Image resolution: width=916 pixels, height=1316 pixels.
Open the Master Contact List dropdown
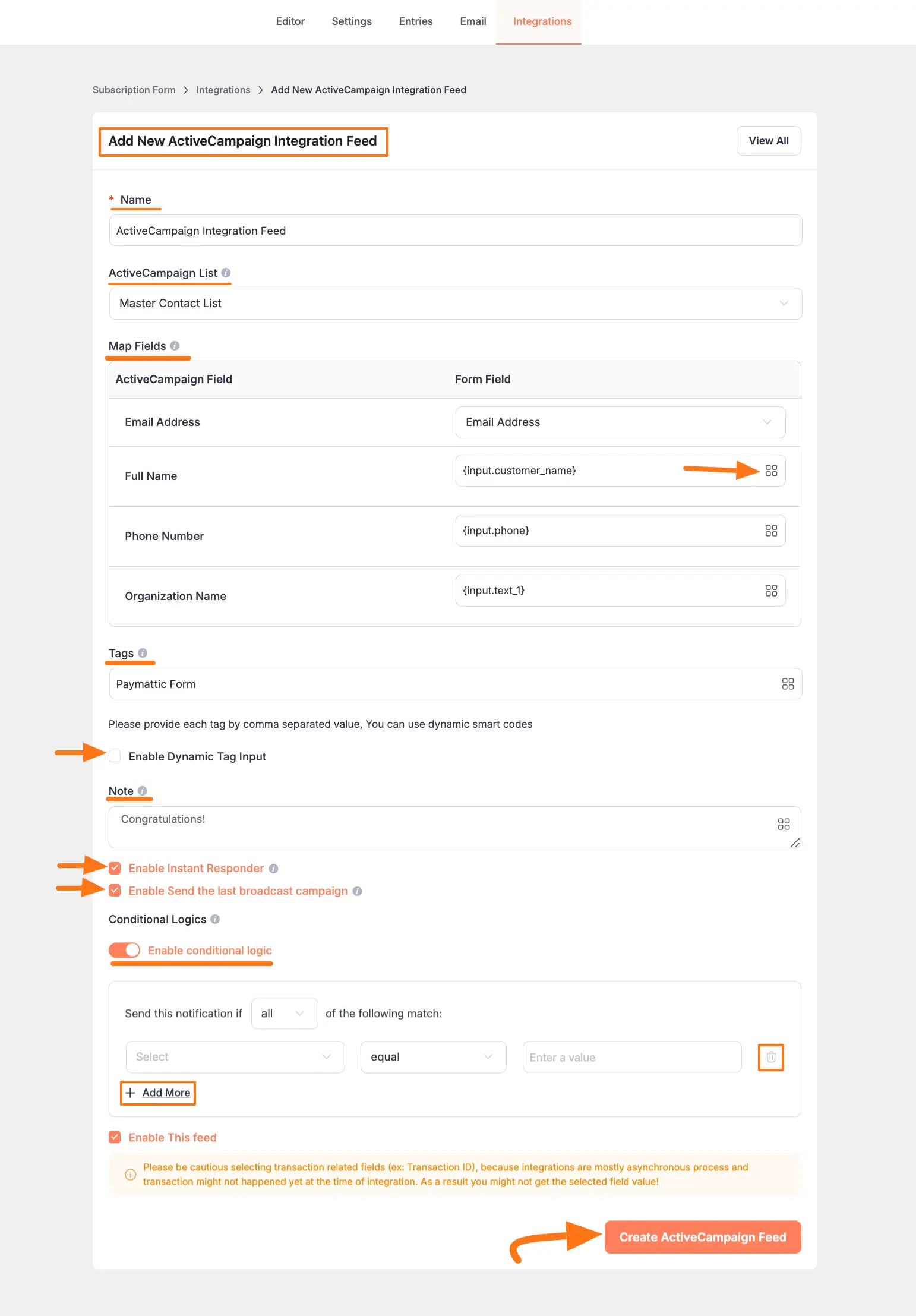456,304
